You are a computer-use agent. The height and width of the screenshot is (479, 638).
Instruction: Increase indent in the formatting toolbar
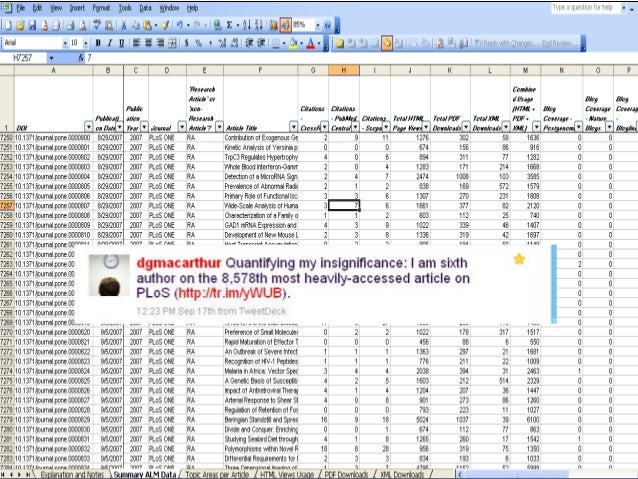(261, 43)
